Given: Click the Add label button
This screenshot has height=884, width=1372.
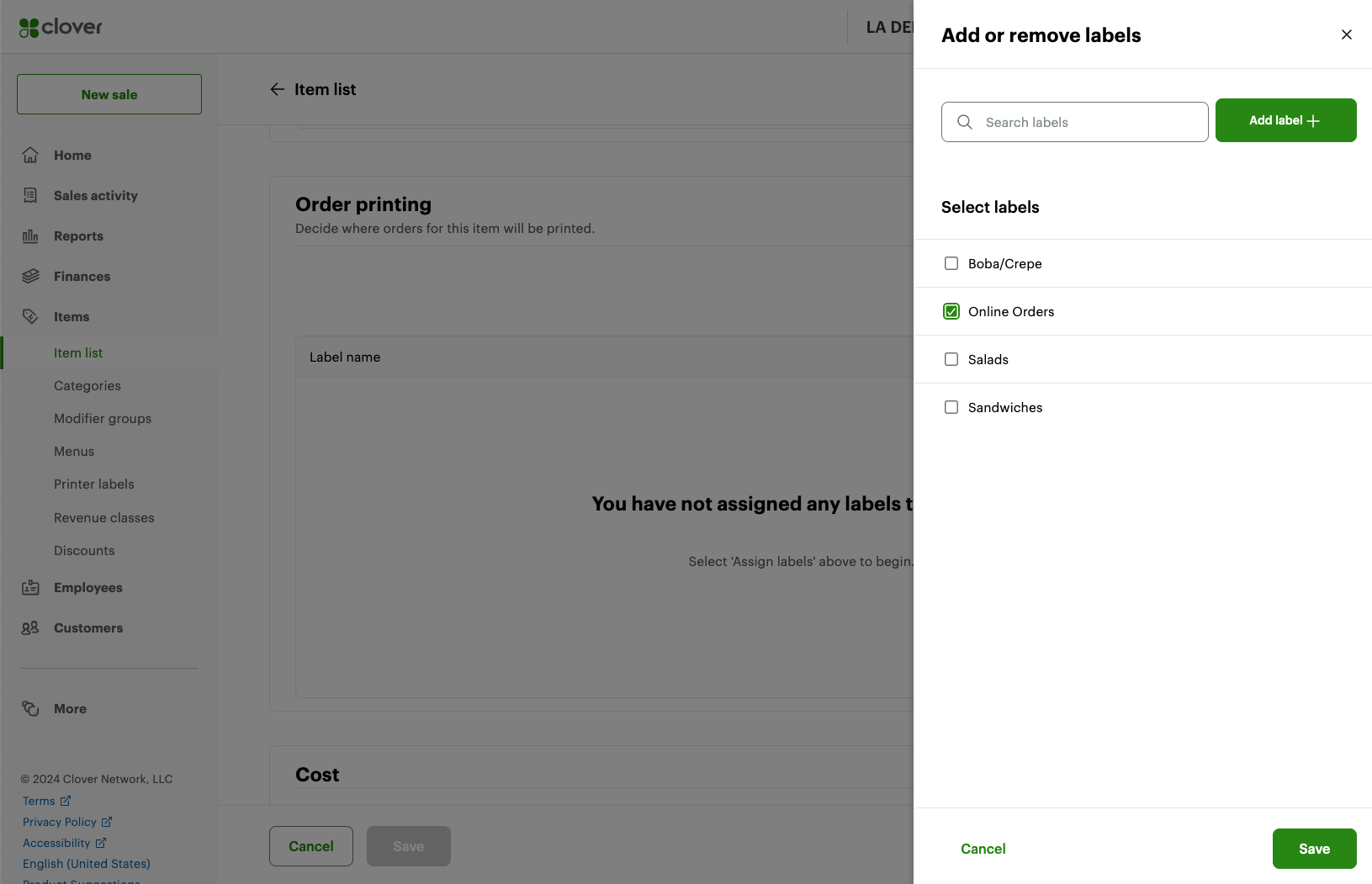Looking at the screenshot, I should 1285,120.
